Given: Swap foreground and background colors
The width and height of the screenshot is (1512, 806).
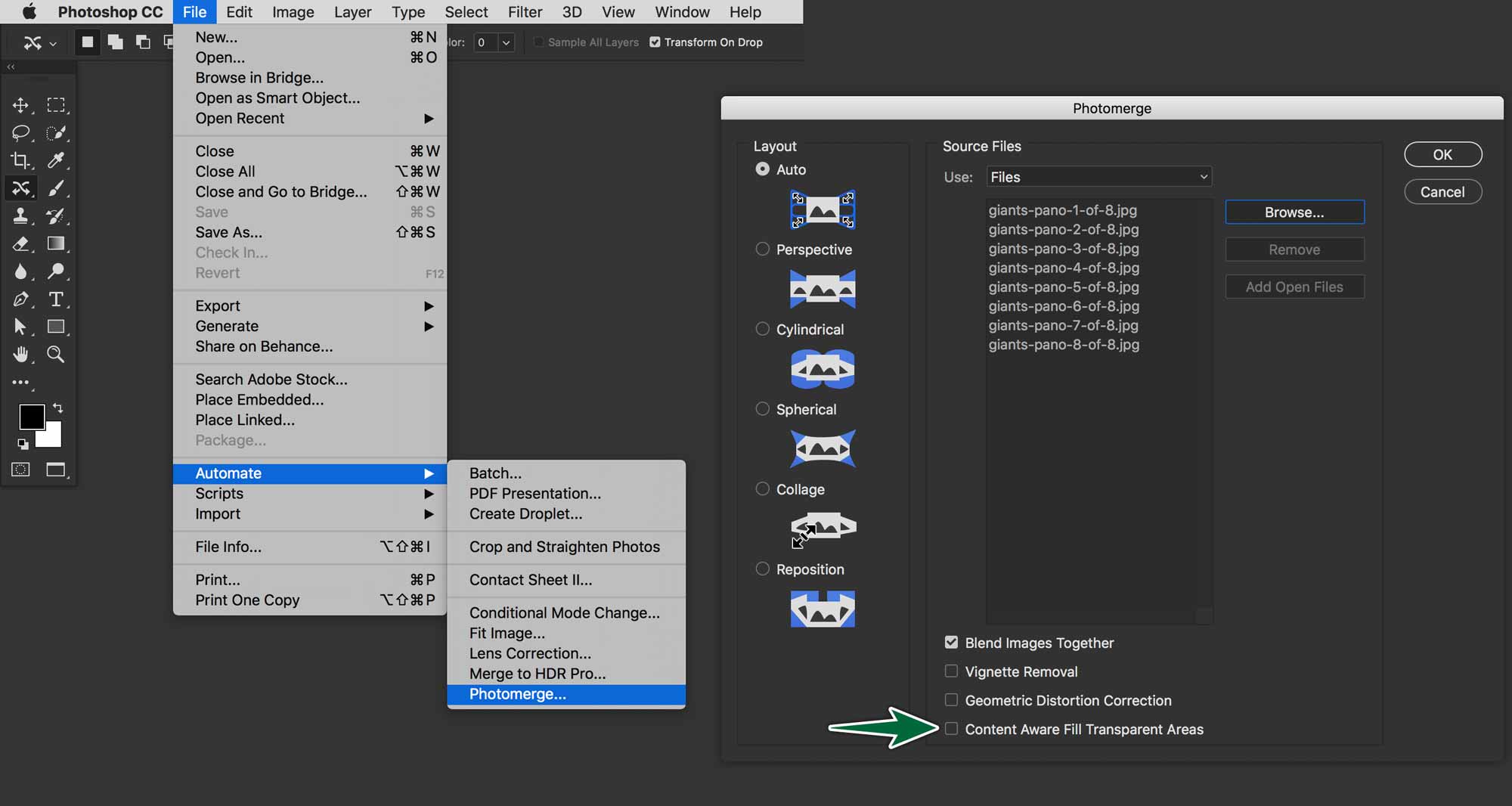Looking at the screenshot, I should coord(58,408).
